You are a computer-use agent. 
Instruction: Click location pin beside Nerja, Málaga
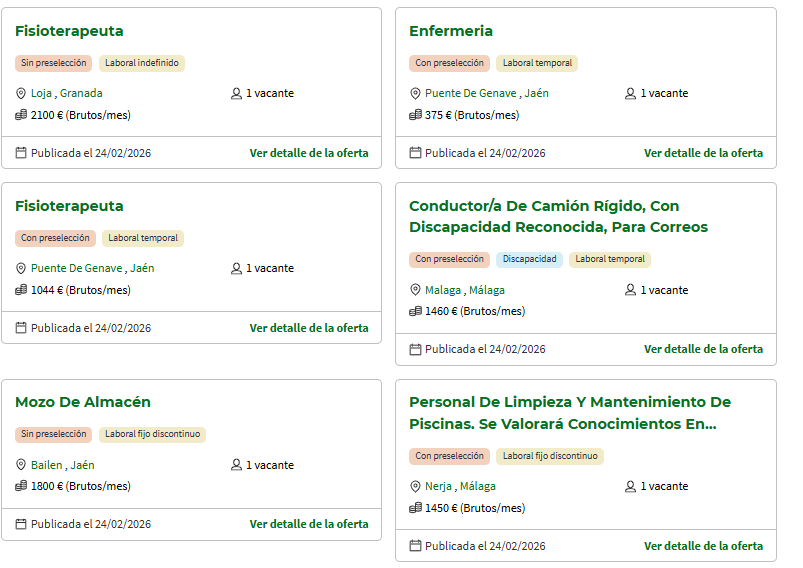(x=415, y=487)
